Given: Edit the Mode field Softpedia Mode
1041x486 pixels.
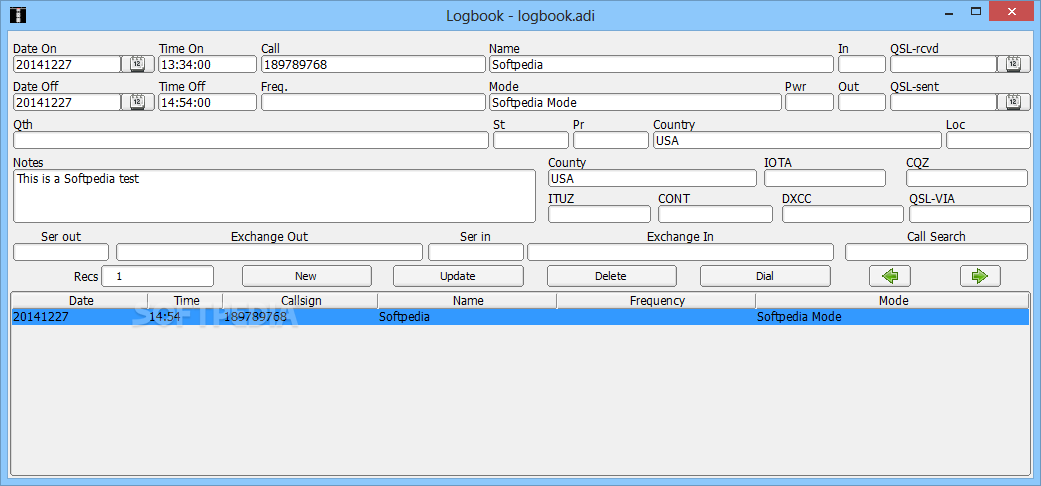Looking at the screenshot, I should coord(635,102).
